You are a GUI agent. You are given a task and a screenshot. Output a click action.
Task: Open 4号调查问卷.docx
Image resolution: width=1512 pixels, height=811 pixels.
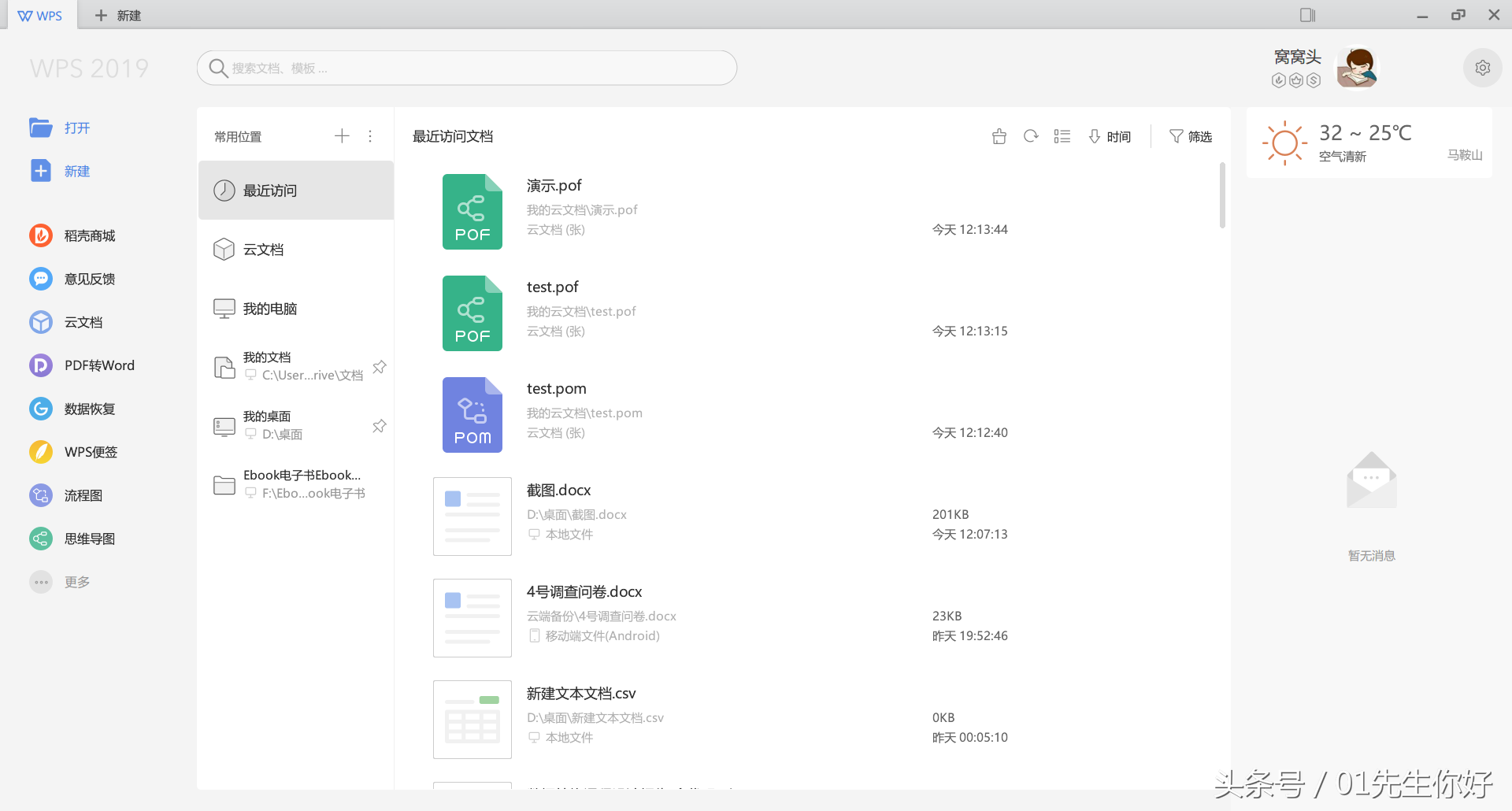click(x=584, y=591)
